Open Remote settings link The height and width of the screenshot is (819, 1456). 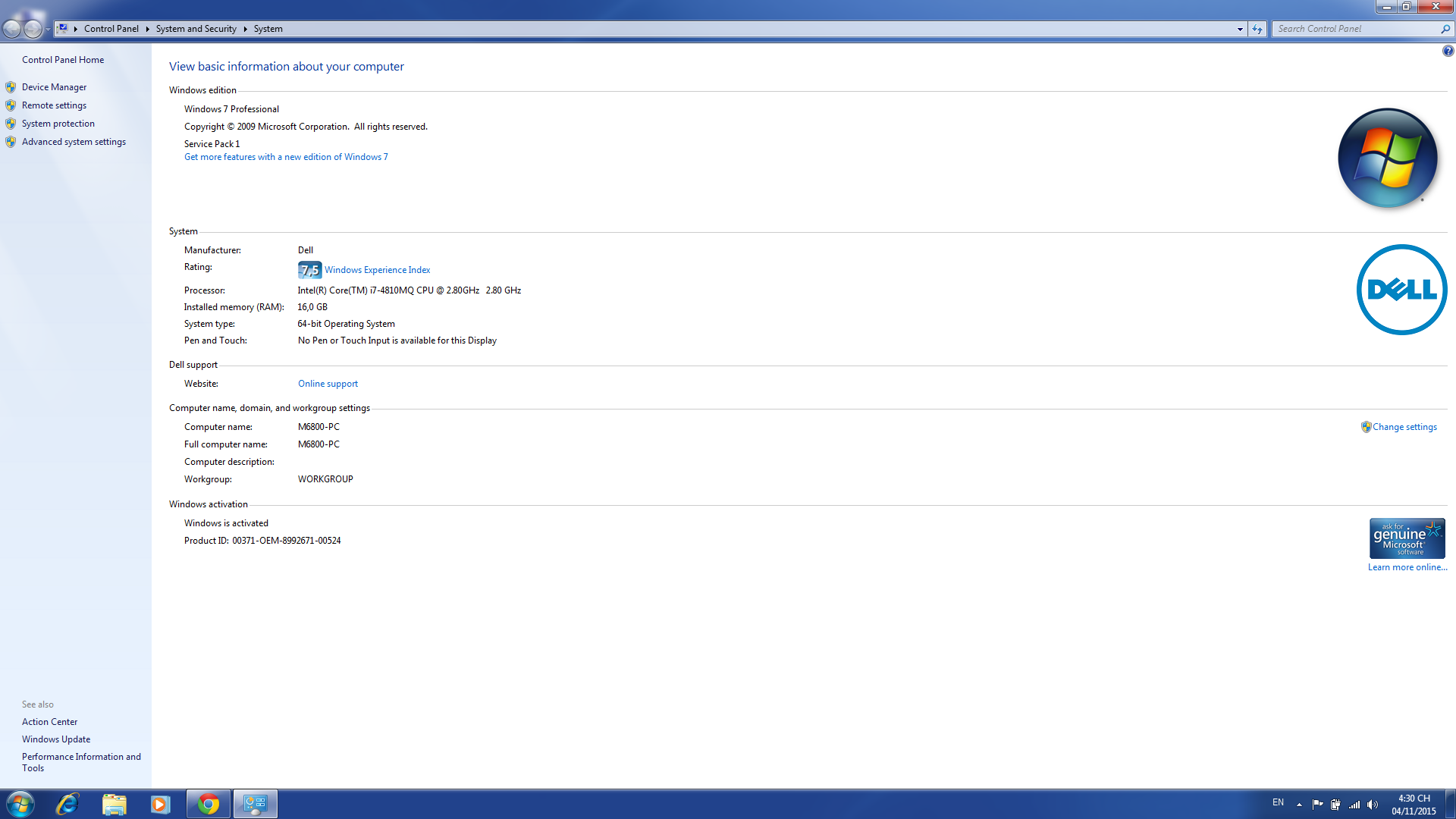(54, 105)
